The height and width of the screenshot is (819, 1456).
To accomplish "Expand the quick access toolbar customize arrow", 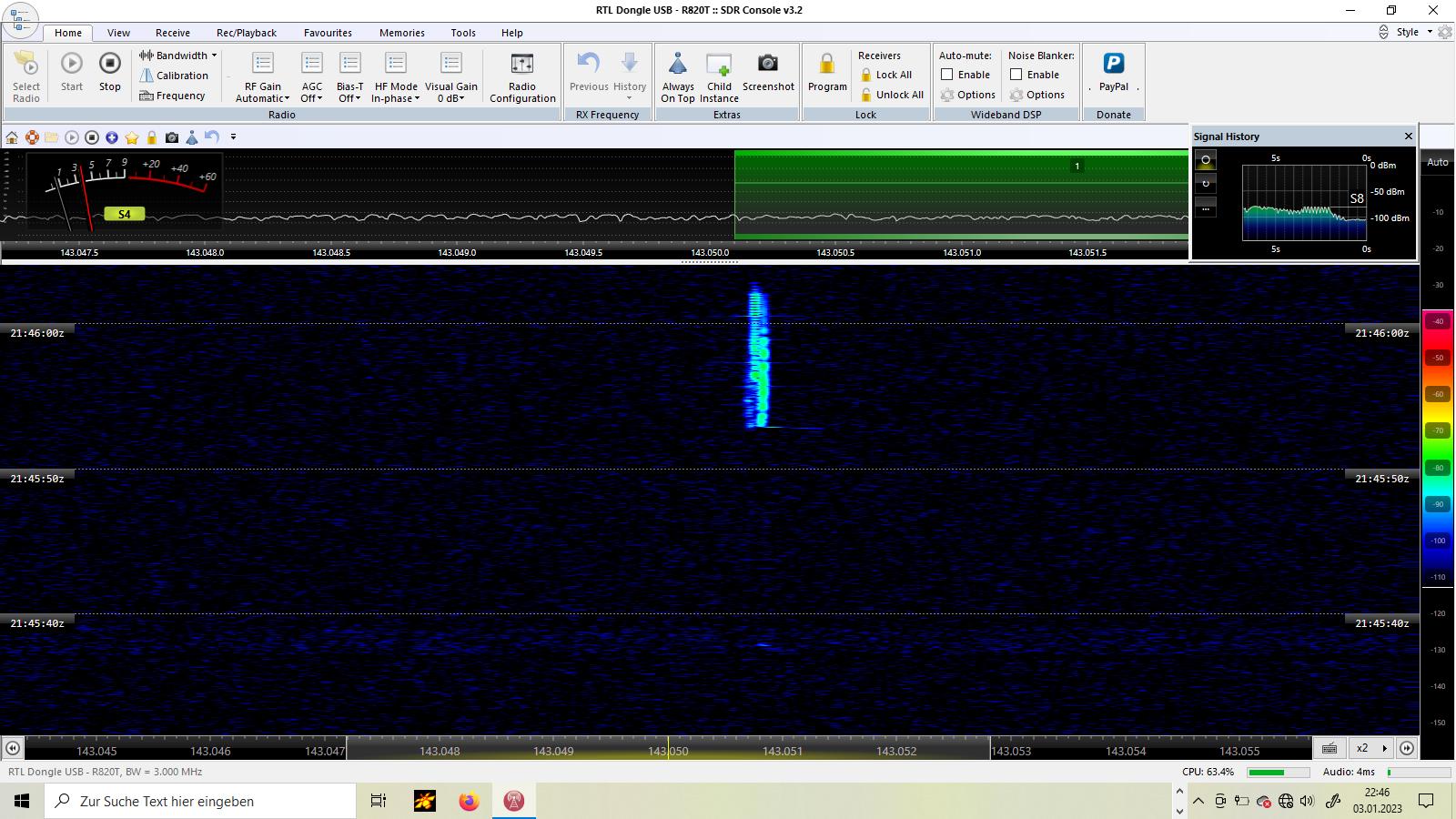I will coord(233,137).
